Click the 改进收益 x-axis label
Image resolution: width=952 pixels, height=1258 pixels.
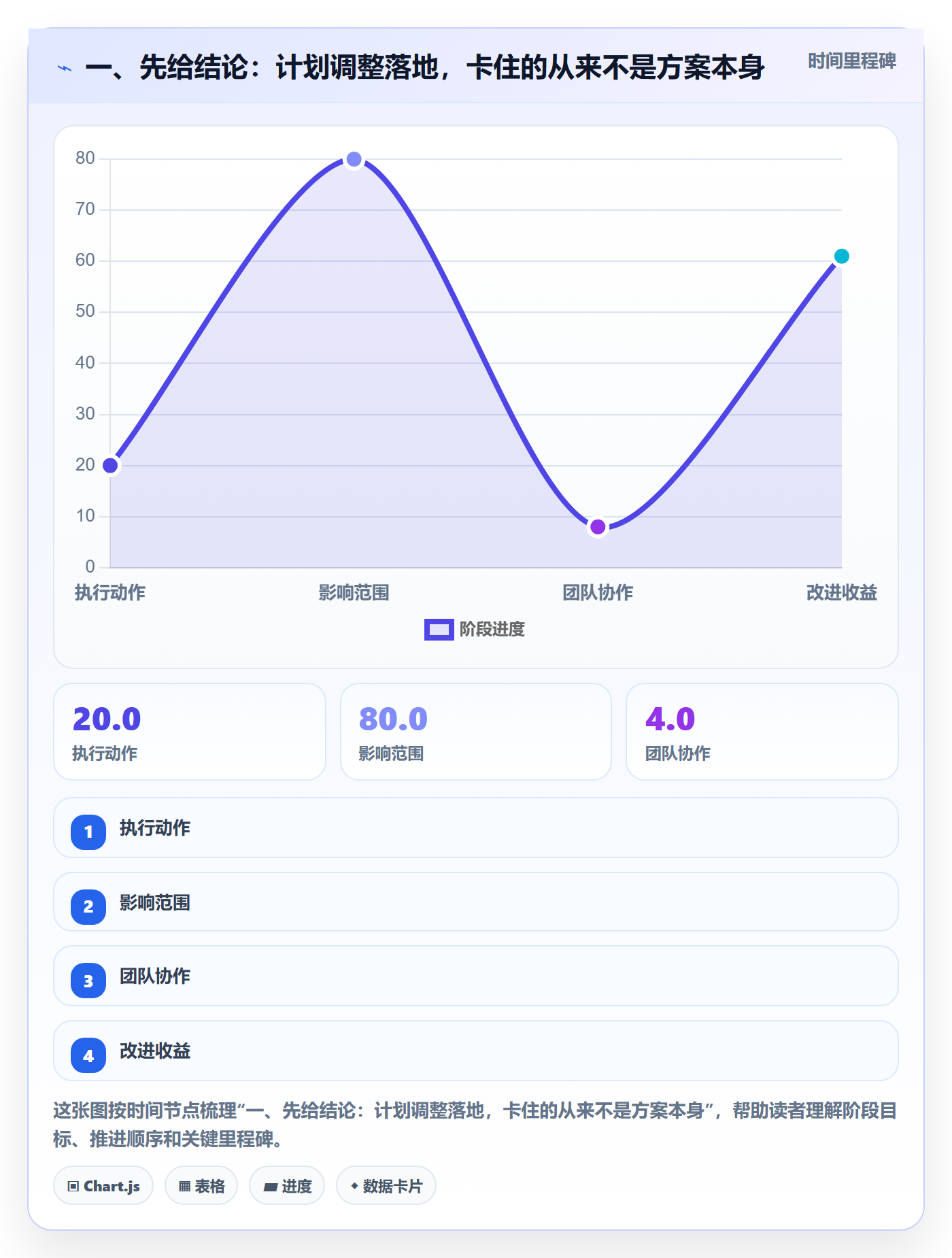842,593
